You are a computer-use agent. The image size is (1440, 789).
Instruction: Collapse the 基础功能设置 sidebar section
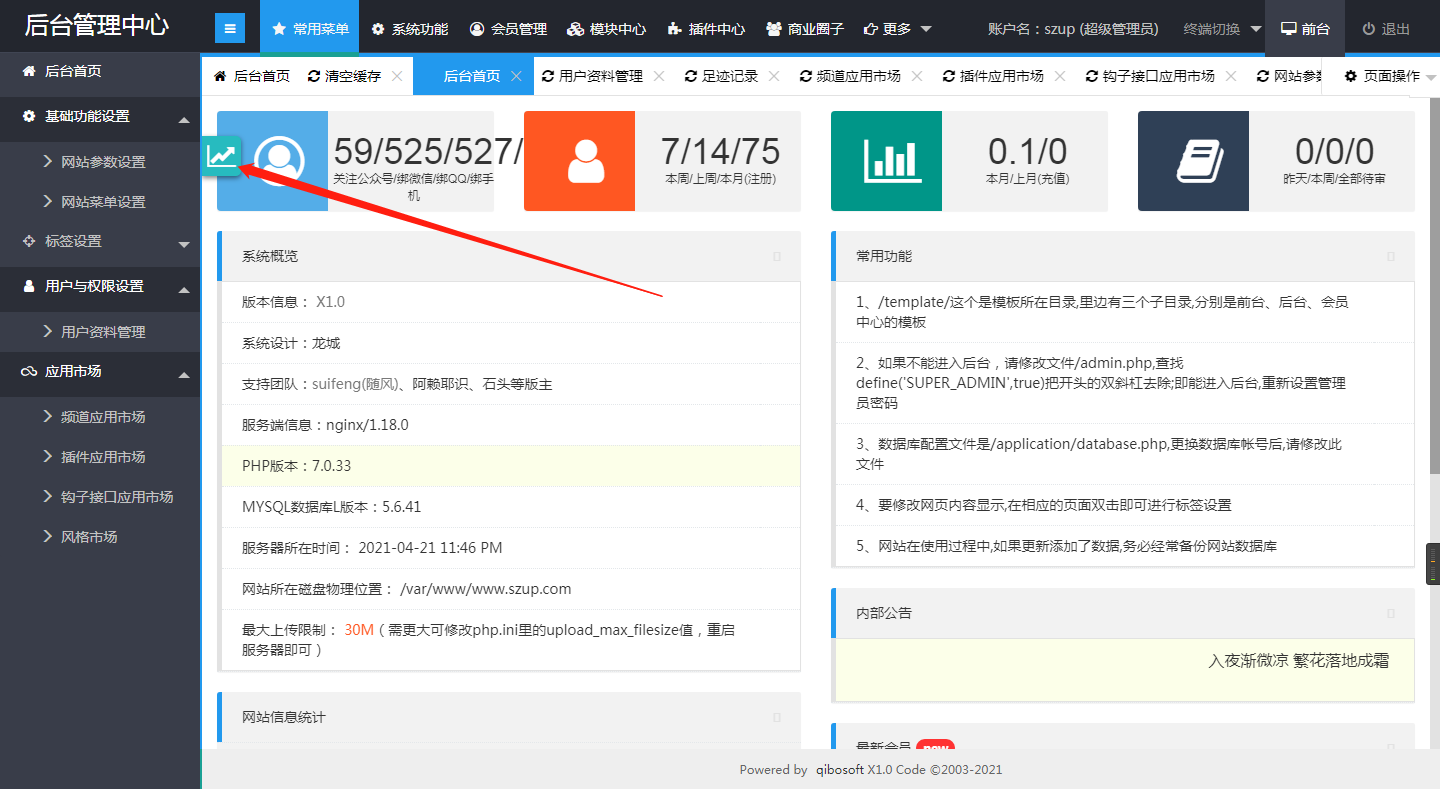coord(183,119)
